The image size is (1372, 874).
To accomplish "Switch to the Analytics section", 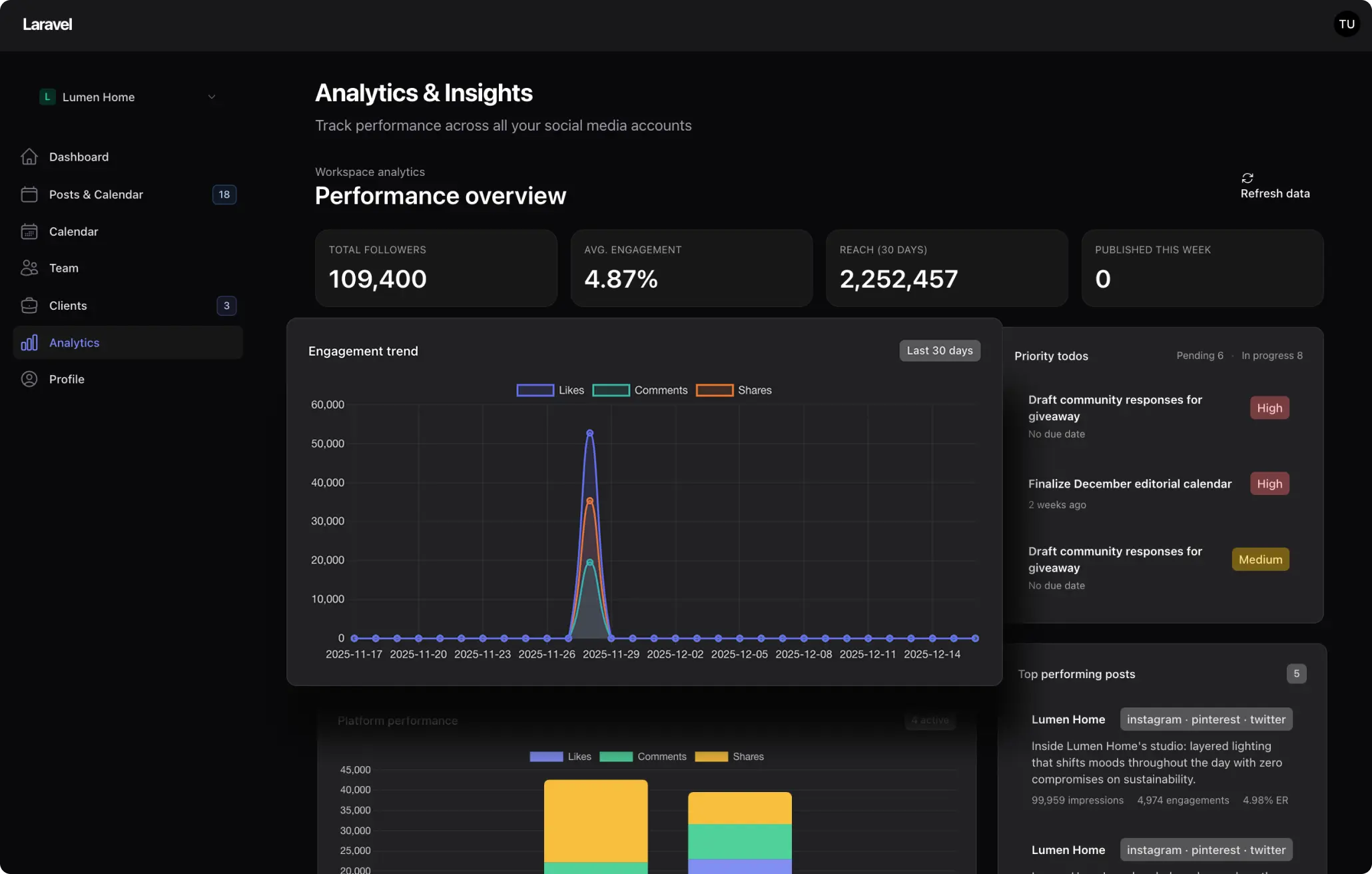I will tap(74, 342).
